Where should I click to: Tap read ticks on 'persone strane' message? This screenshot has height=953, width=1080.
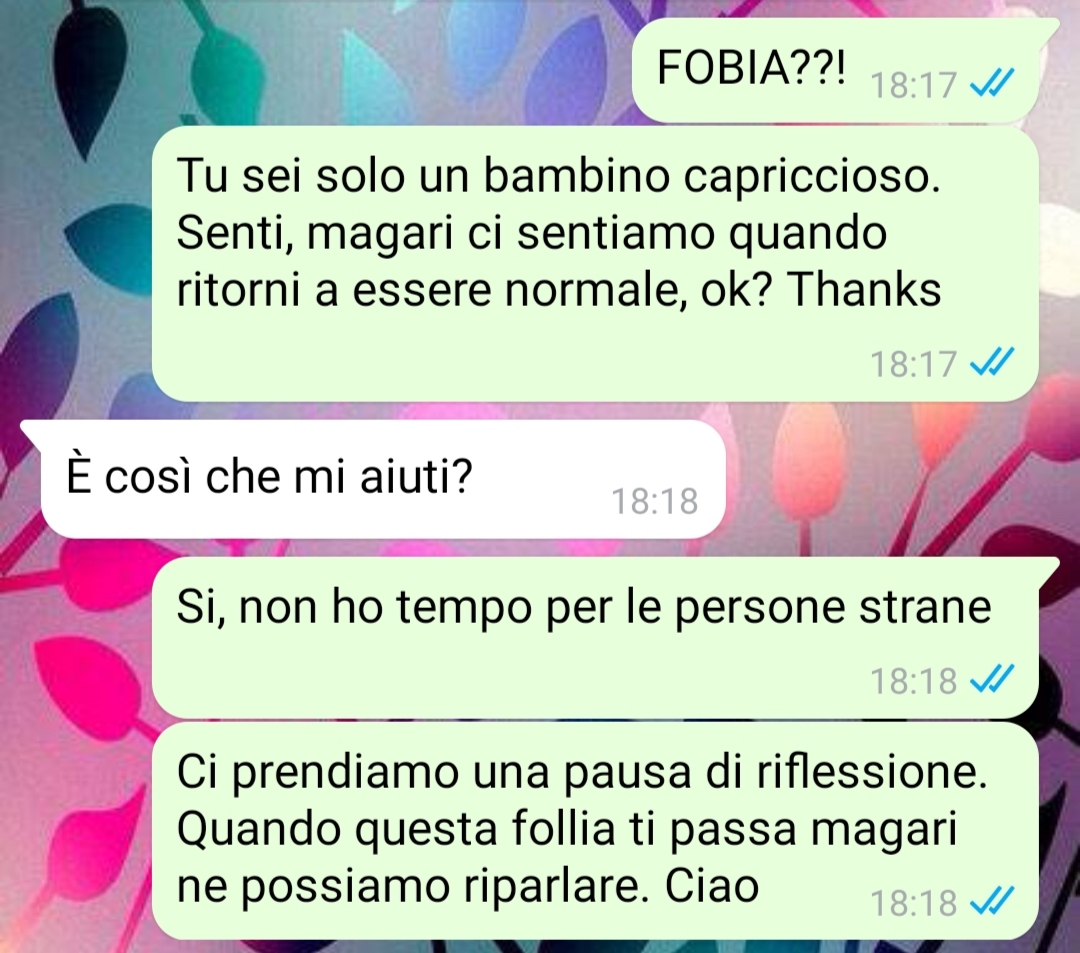(991, 680)
